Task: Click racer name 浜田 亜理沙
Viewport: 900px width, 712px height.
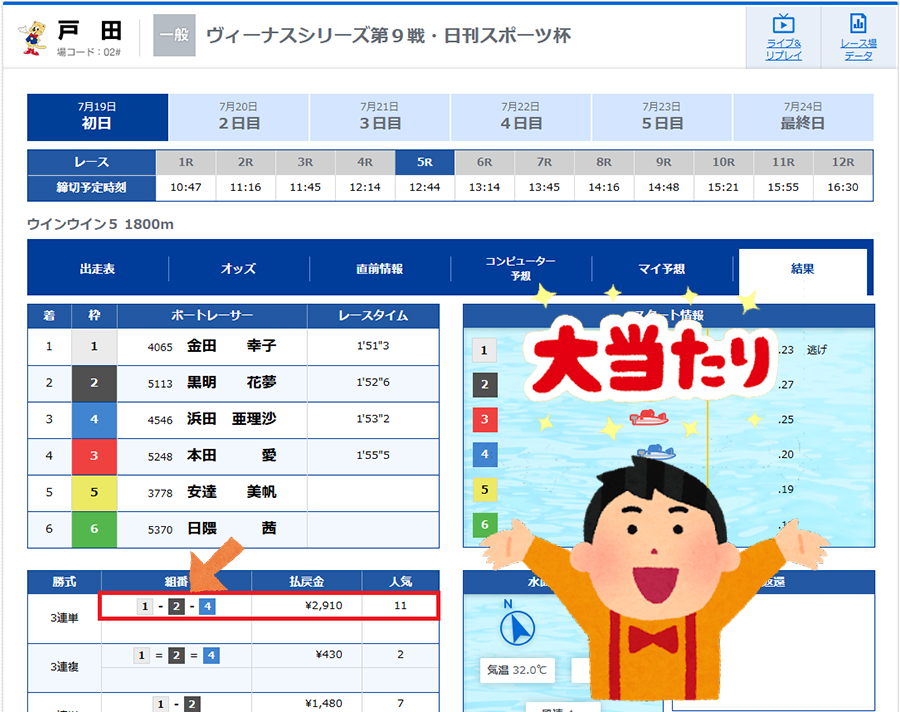Action: click(232, 419)
